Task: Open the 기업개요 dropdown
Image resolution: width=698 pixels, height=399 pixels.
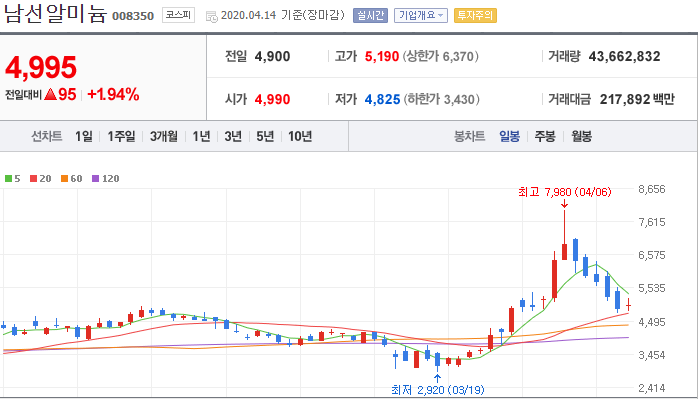Action: tap(420, 16)
